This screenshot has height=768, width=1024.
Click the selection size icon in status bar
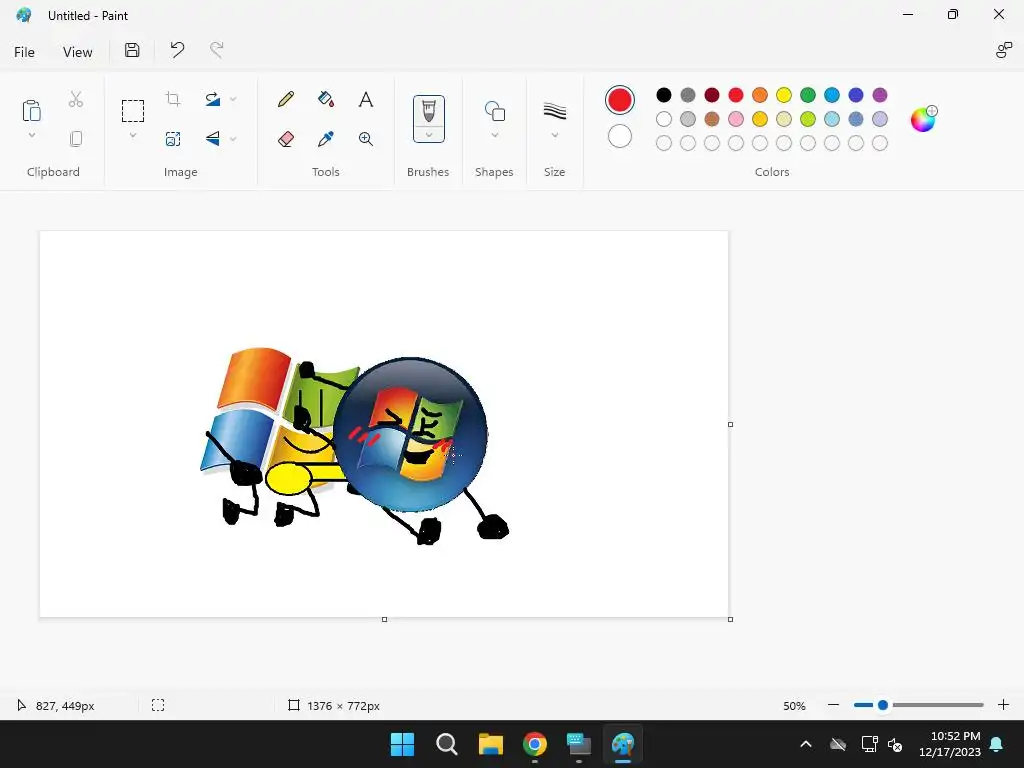pyautogui.click(x=158, y=705)
